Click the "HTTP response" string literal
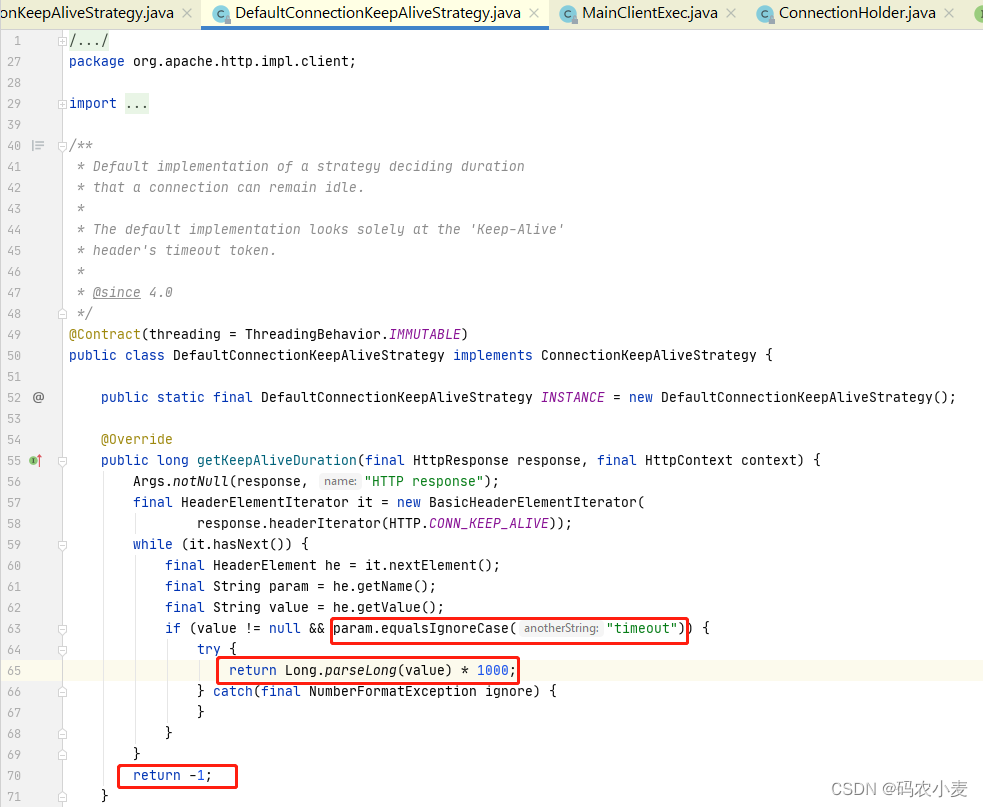This screenshot has width=983, height=807. [x=424, y=482]
